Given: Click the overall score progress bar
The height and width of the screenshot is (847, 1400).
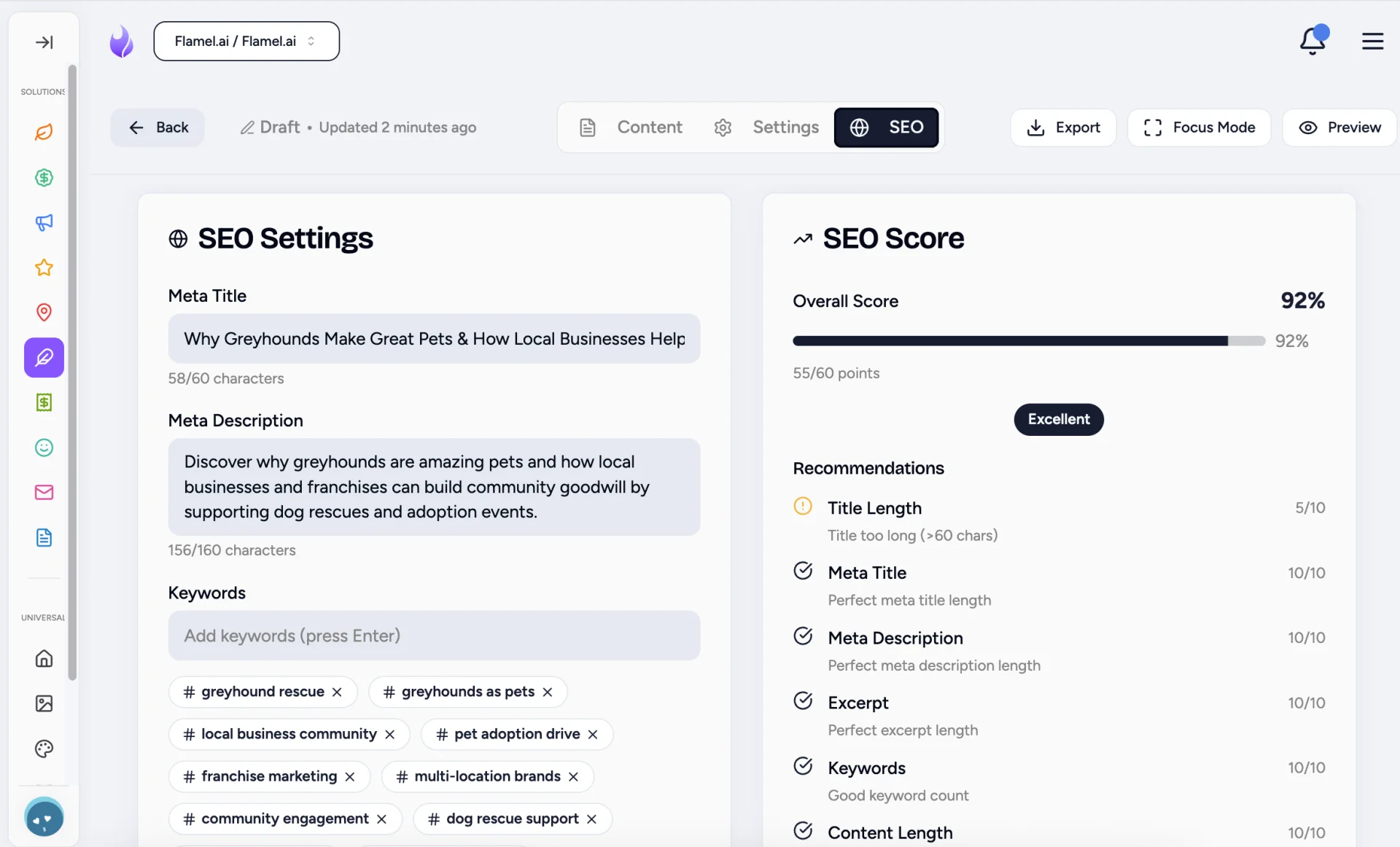Looking at the screenshot, I should pos(1029,341).
